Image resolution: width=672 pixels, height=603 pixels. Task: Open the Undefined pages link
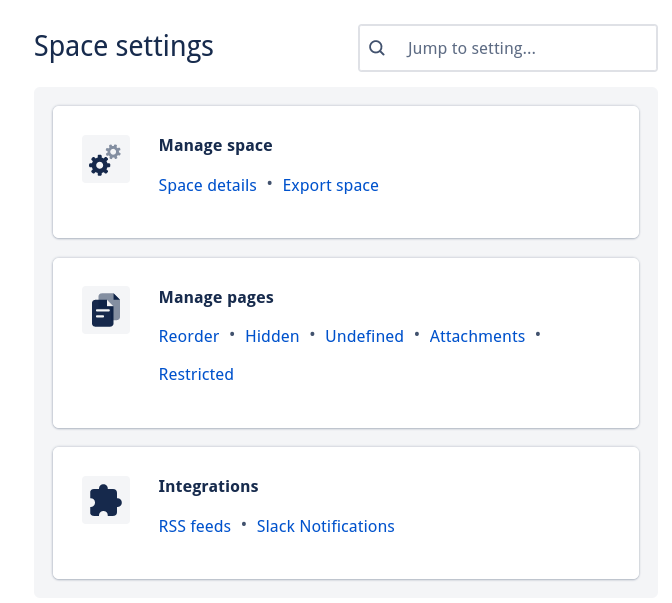364,336
